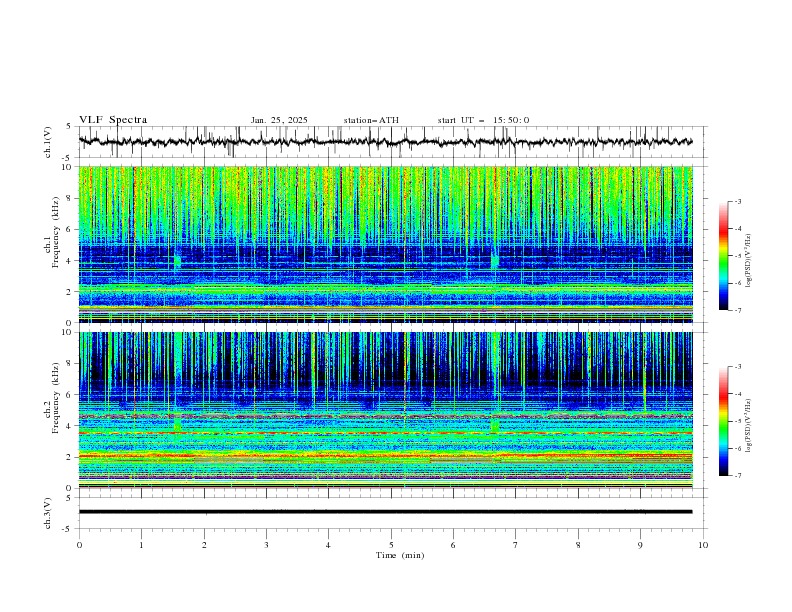792x612 pixels.
Task: Click ch.1 spectrogram burst near 4 kHz at 1.6 min
Action: click(x=177, y=261)
